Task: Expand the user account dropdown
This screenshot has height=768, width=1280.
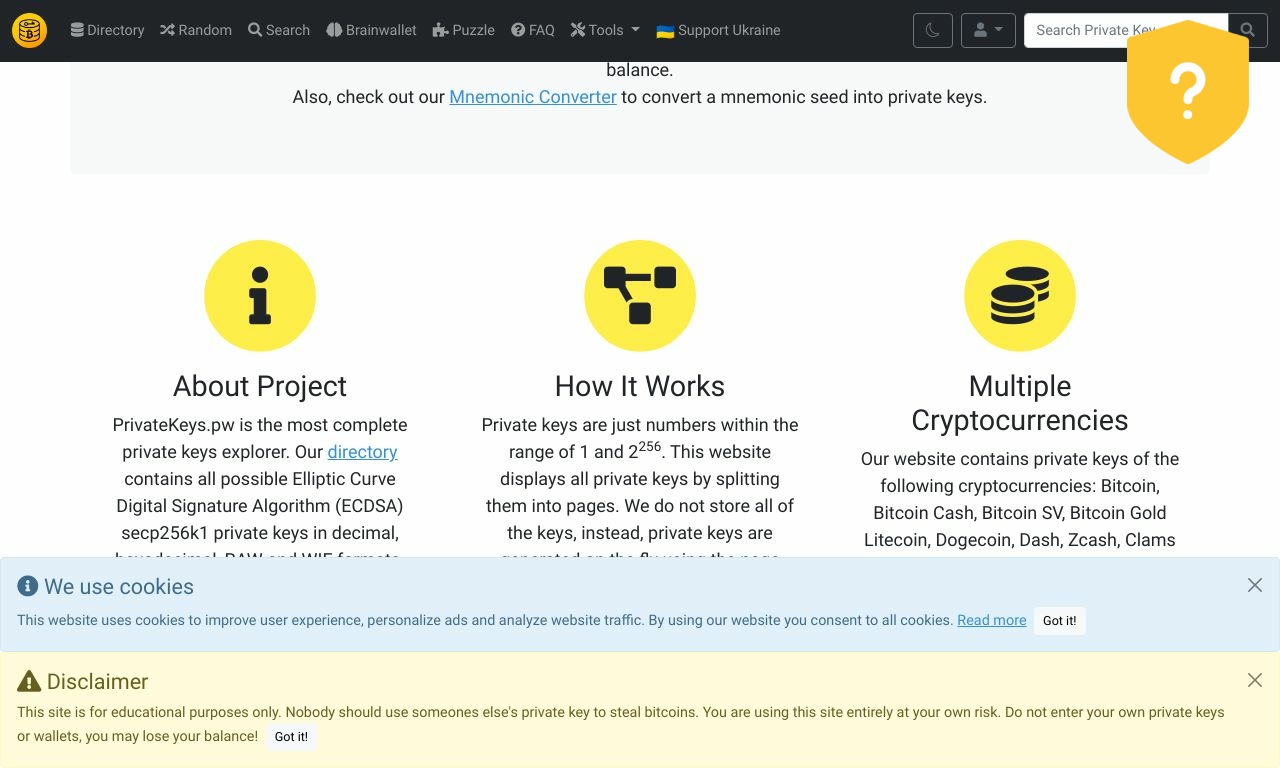Action: tap(988, 30)
